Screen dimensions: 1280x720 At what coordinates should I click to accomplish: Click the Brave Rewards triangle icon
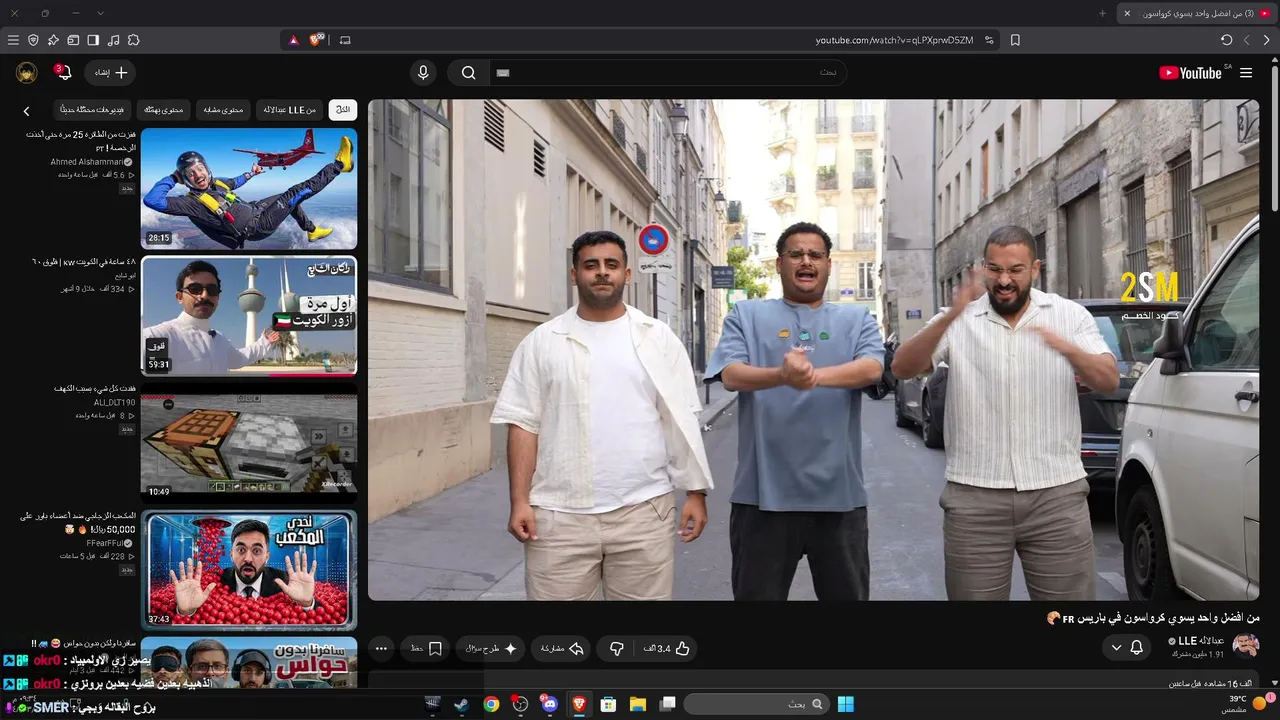pyautogui.click(x=293, y=40)
